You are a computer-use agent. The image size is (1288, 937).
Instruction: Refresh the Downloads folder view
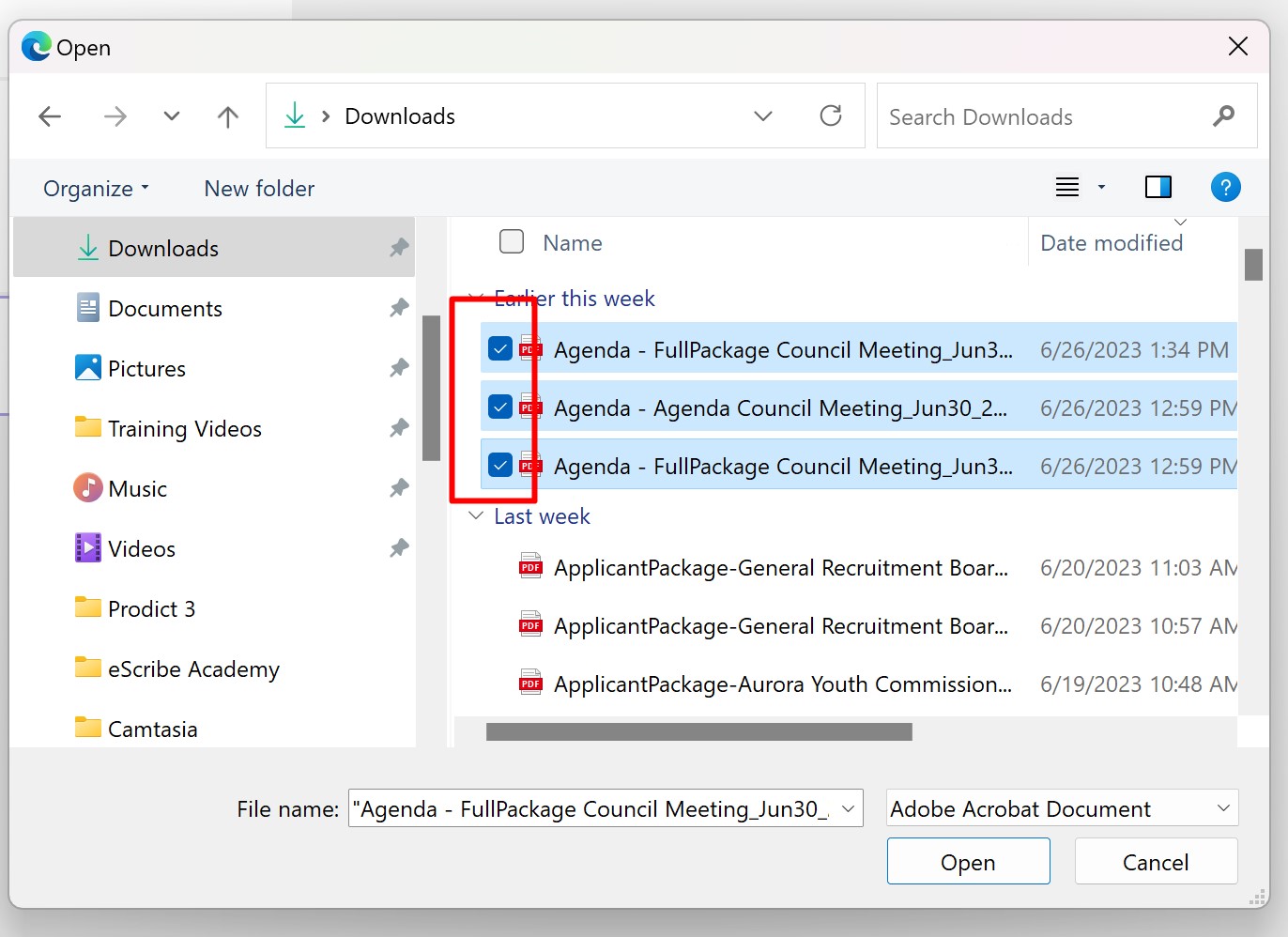[x=830, y=115]
